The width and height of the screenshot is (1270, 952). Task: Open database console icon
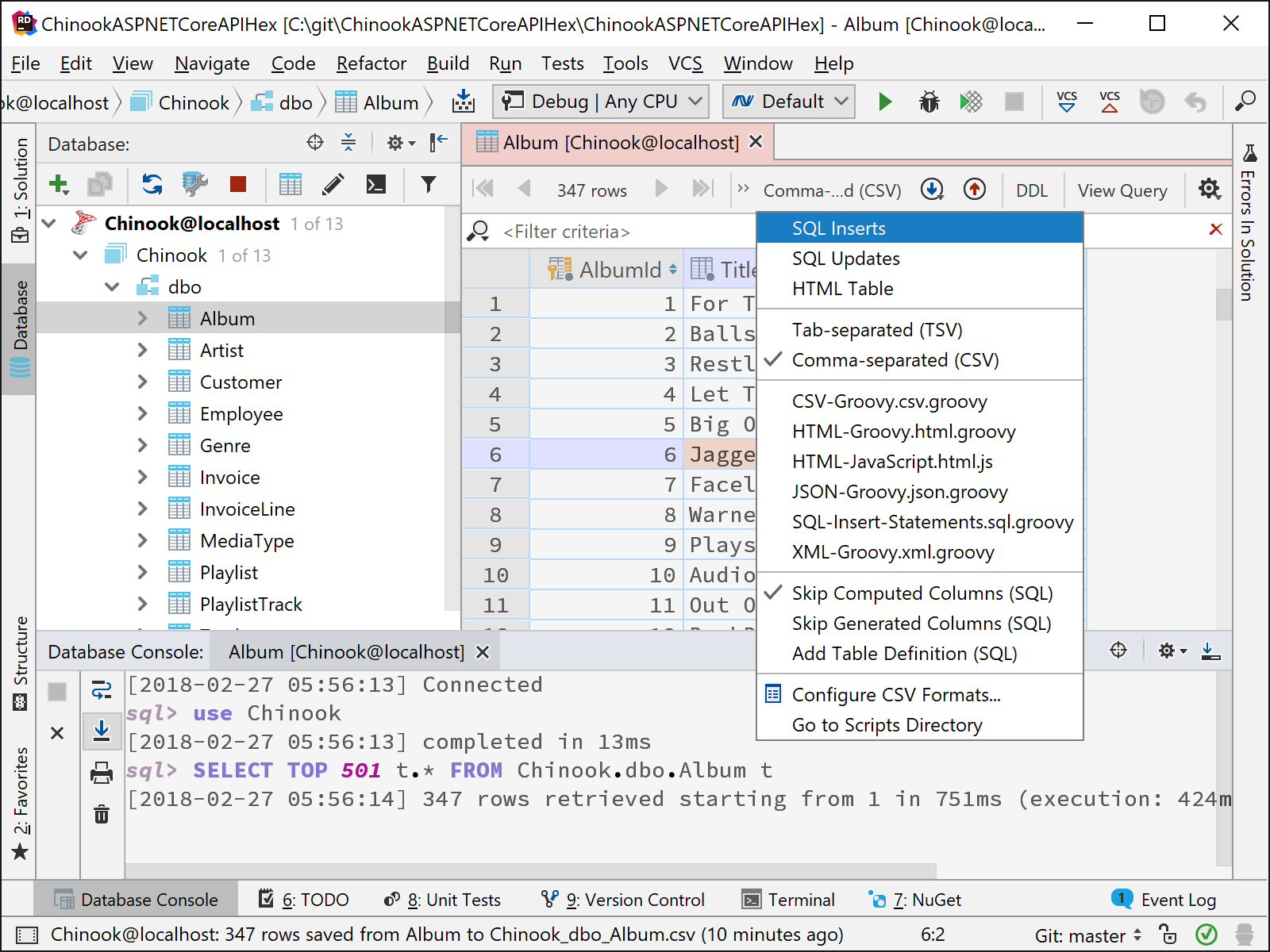point(376,185)
